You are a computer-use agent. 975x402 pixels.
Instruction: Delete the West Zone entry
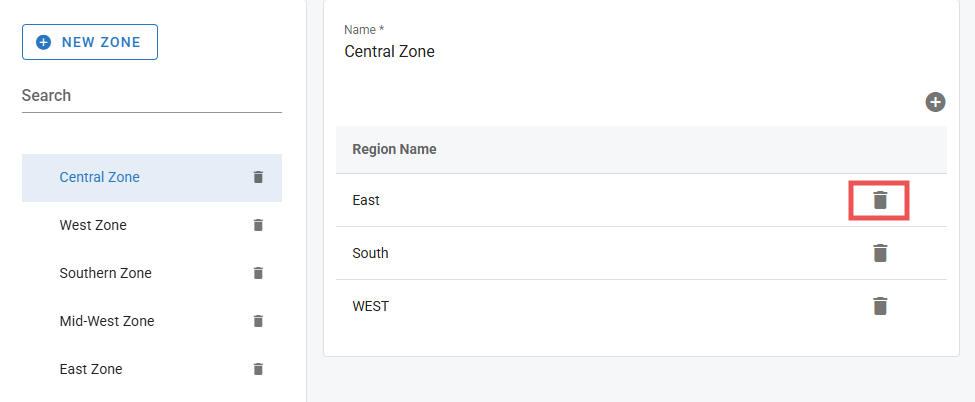[x=258, y=225]
